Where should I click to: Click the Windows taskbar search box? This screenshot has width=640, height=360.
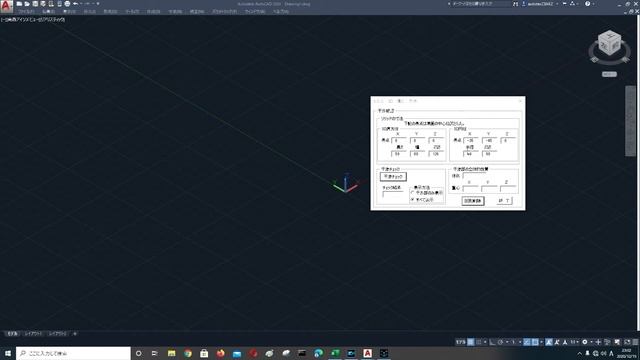73,353
